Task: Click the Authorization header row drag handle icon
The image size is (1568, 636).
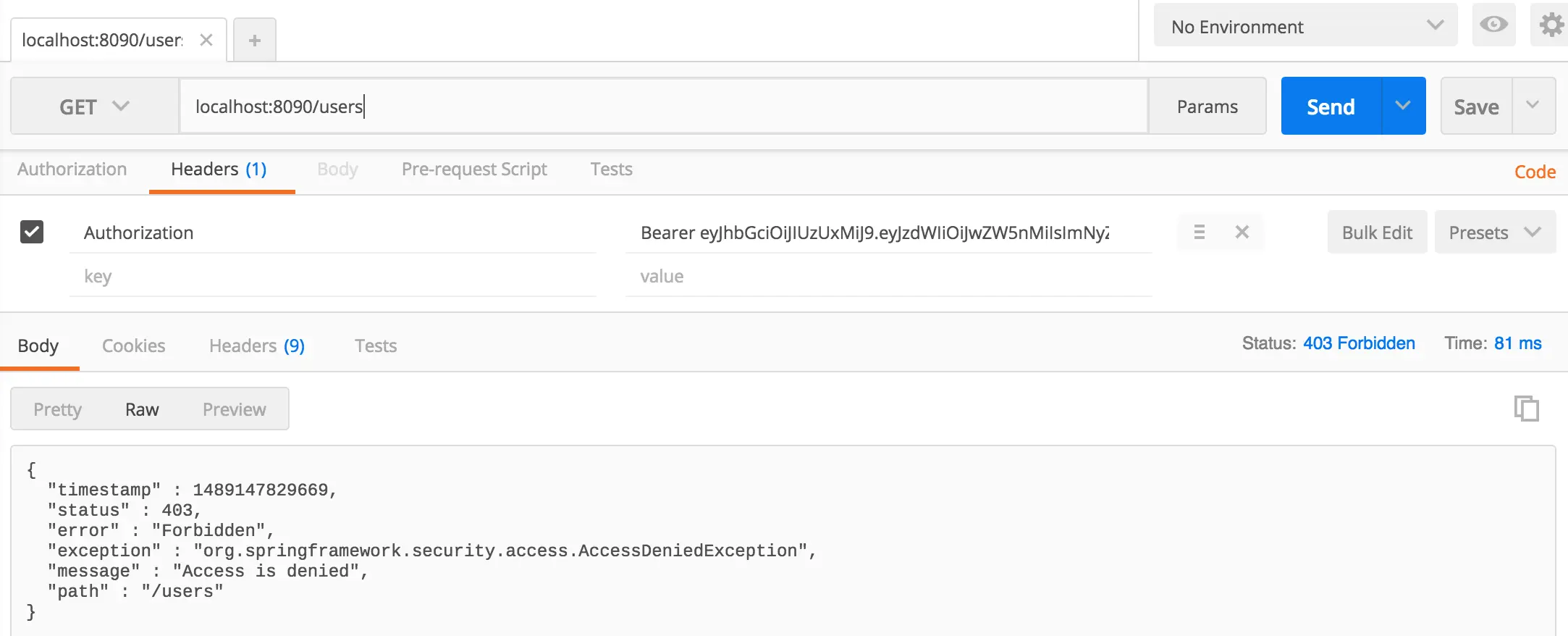Action: tap(1200, 232)
